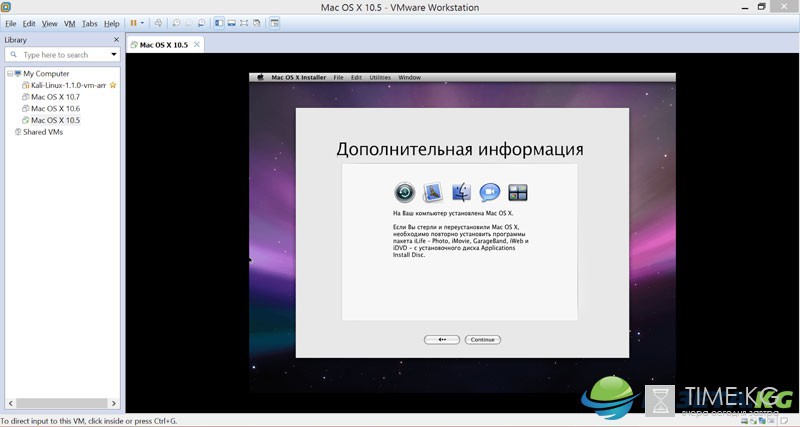Open the installer's Utilities menu
Viewport: 800px width, 427px height.
380,78
